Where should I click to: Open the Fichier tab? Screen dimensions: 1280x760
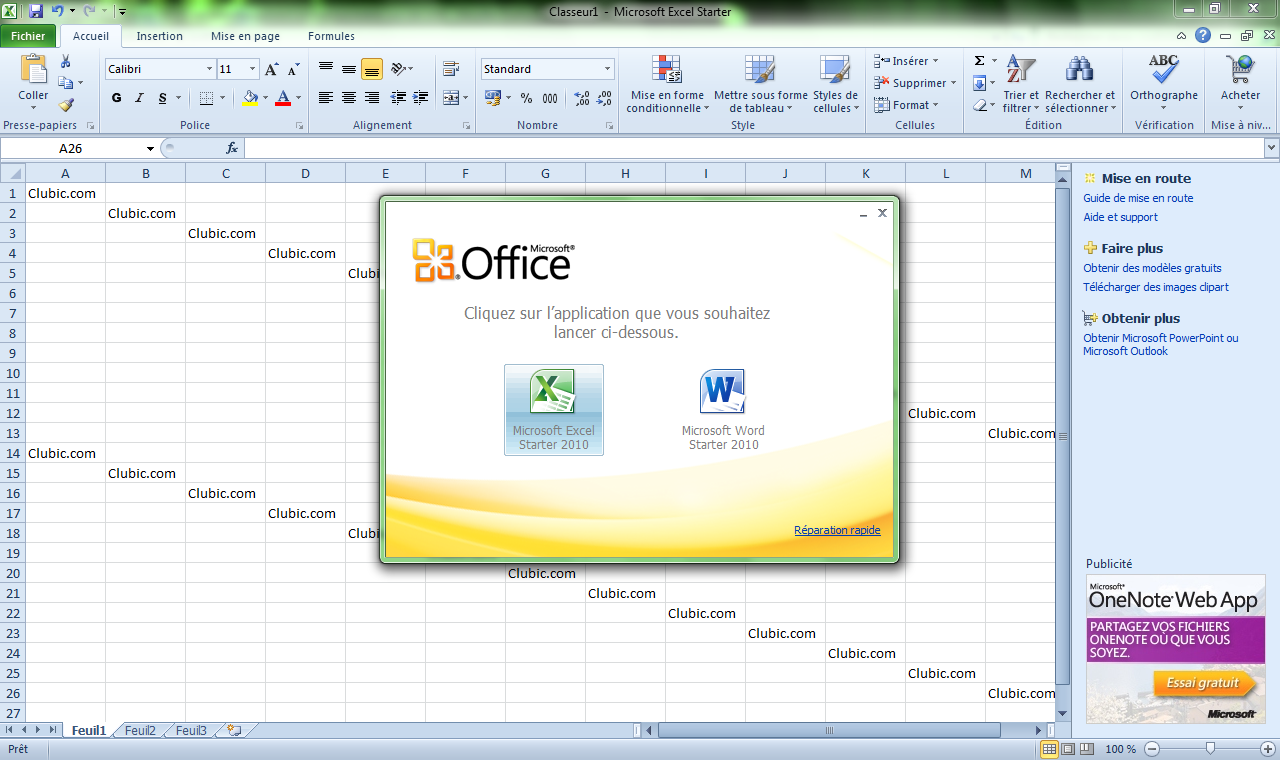click(28, 36)
